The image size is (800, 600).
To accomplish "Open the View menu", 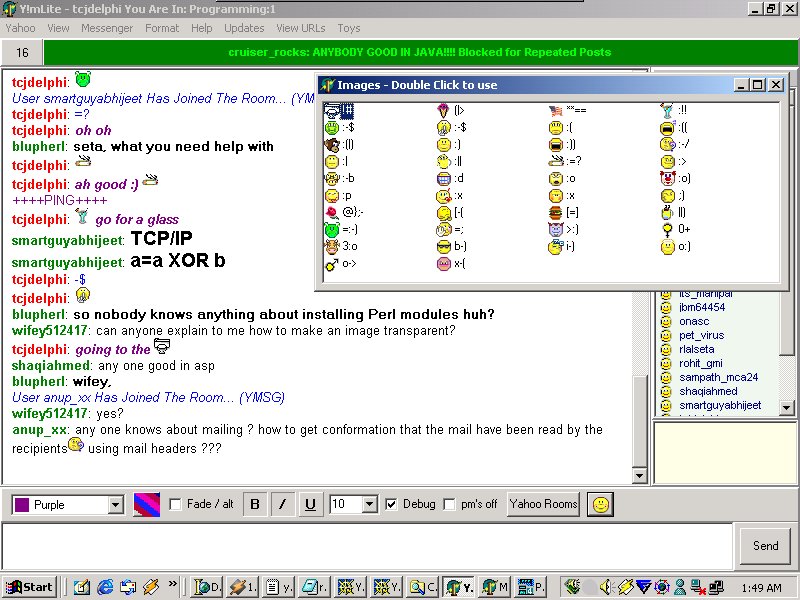I will [58, 28].
